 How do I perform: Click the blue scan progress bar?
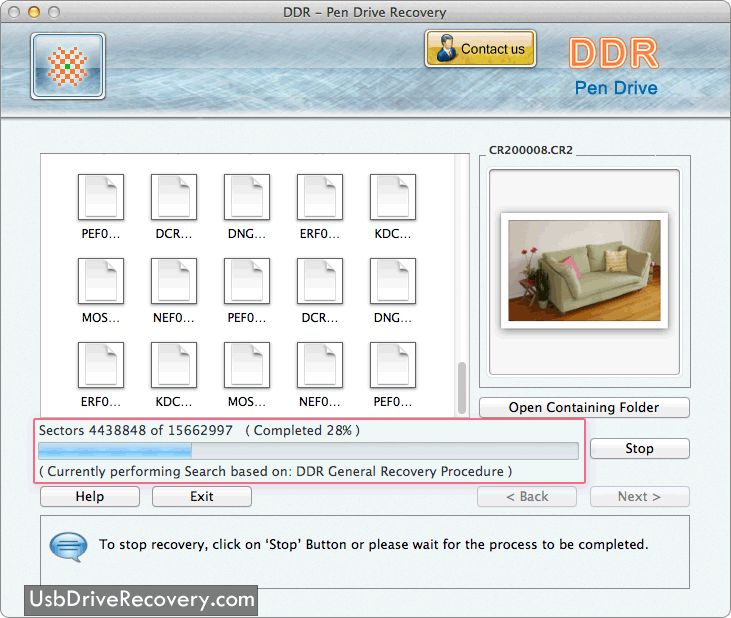click(x=309, y=451)
